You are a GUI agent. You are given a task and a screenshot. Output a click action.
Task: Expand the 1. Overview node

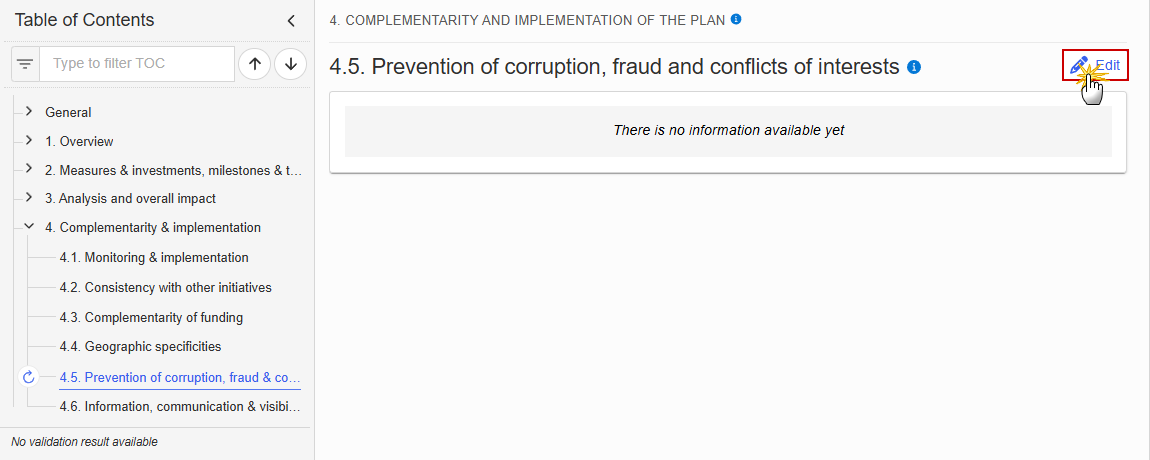(29, 140)
